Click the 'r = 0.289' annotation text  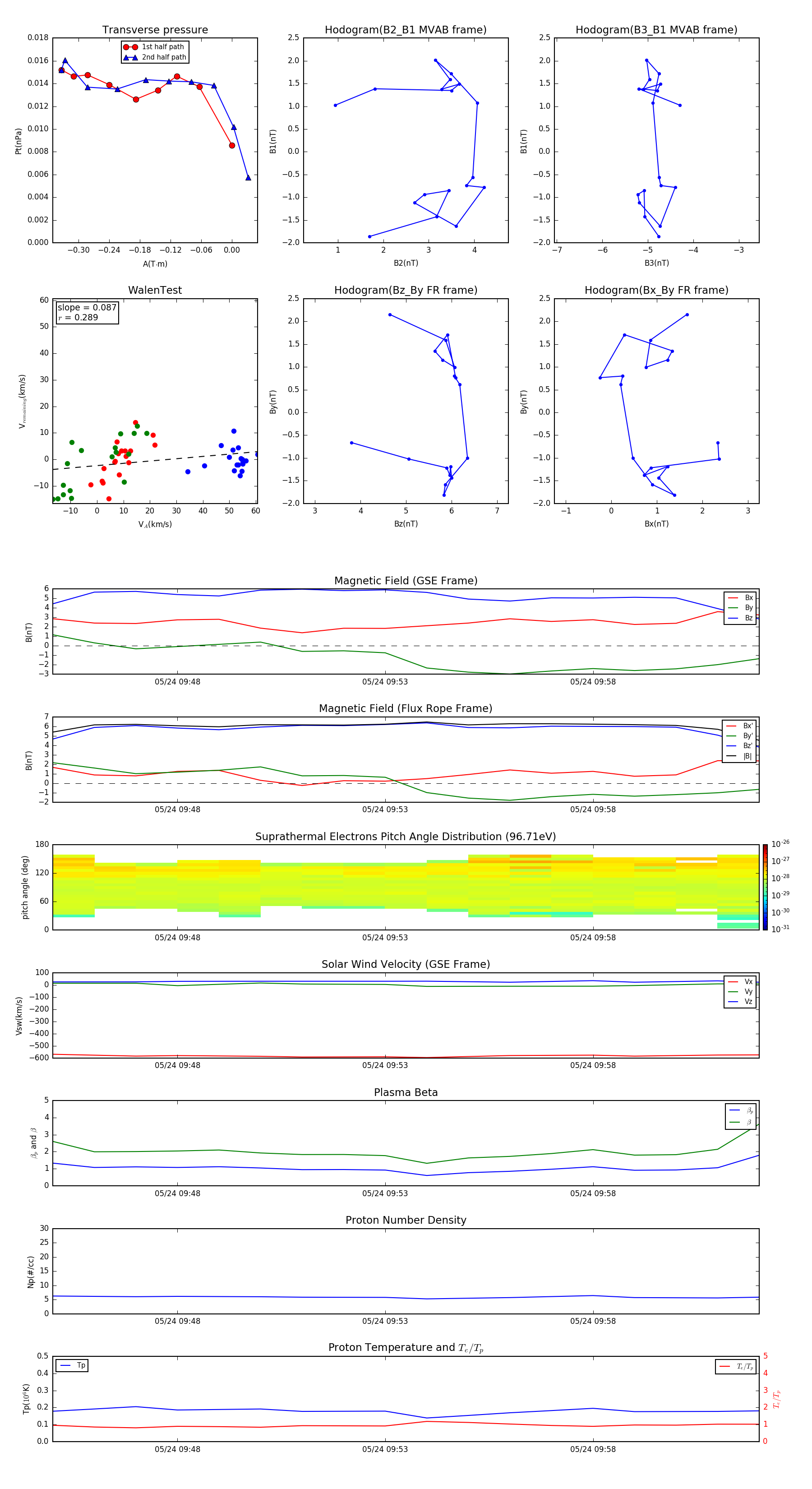78,317
